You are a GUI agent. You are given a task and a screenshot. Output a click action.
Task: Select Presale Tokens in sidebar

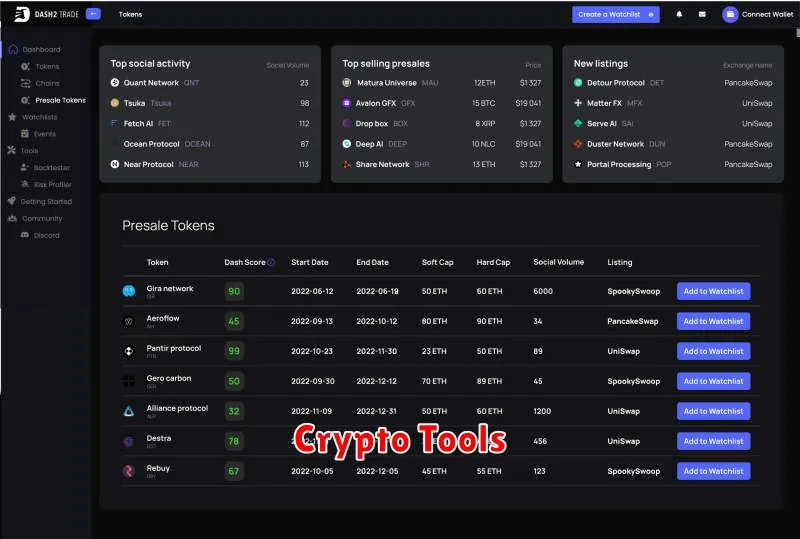coord(53,100)
